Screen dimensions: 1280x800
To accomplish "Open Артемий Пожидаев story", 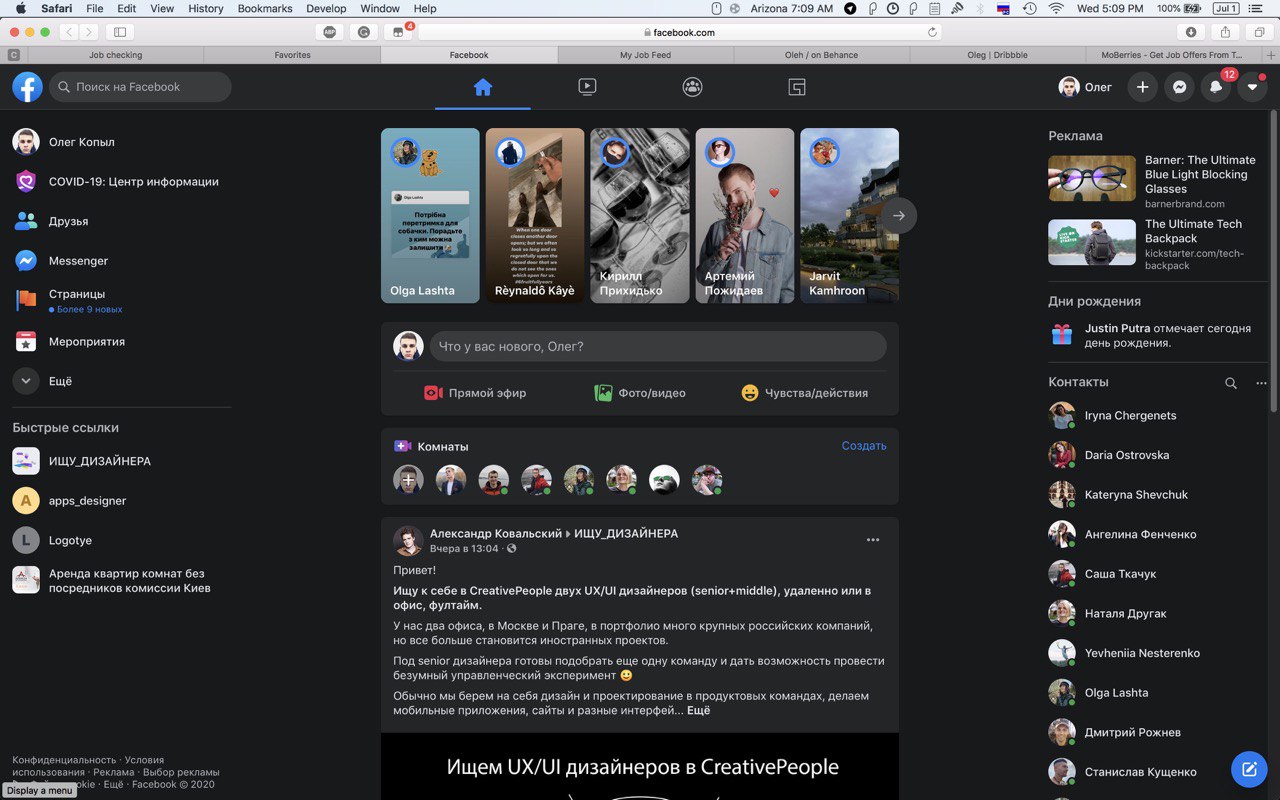I will pyautogui.click(x=745, y=215).
